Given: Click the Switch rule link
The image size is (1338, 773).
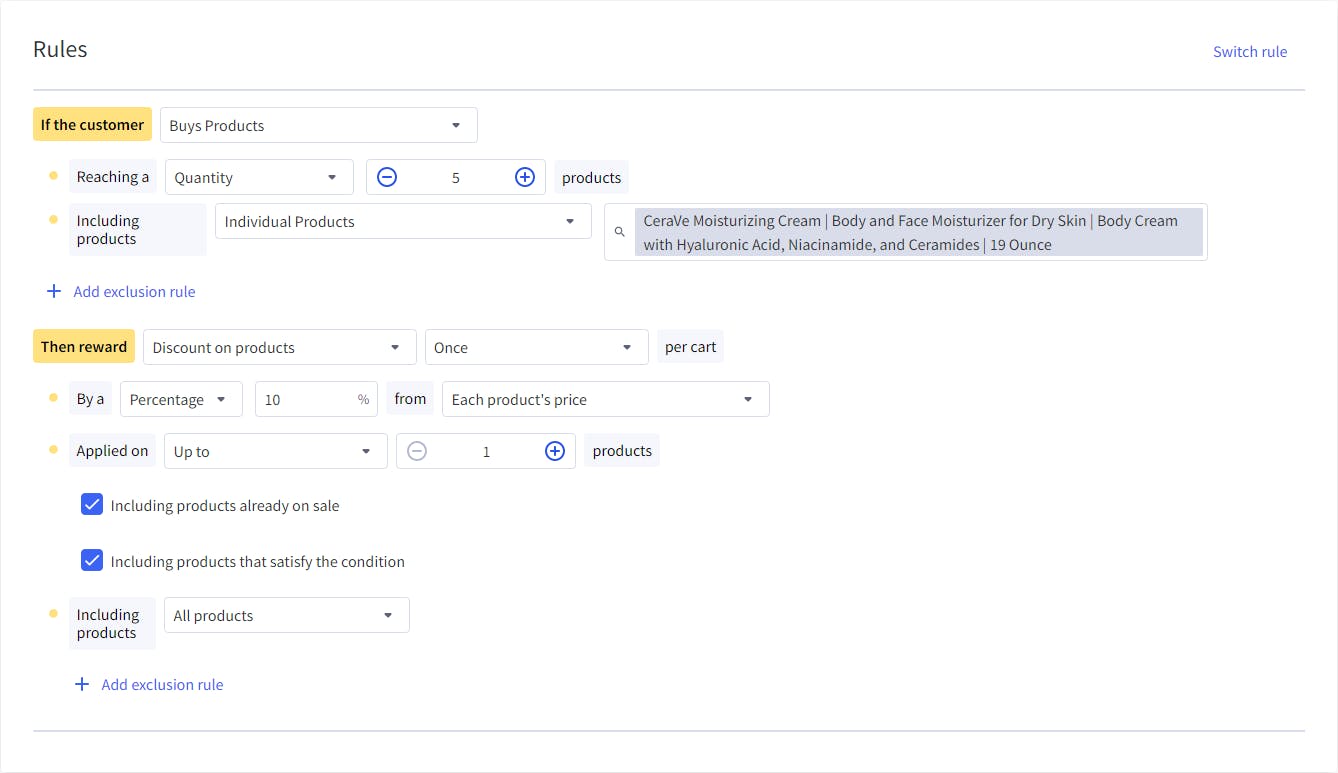Looking at the screenshot, I should pyautogui.click(x=1249, y=52).
